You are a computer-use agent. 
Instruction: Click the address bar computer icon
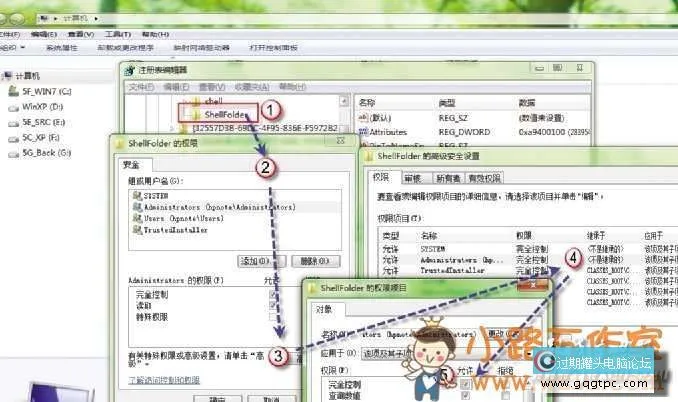click(44, 19)
